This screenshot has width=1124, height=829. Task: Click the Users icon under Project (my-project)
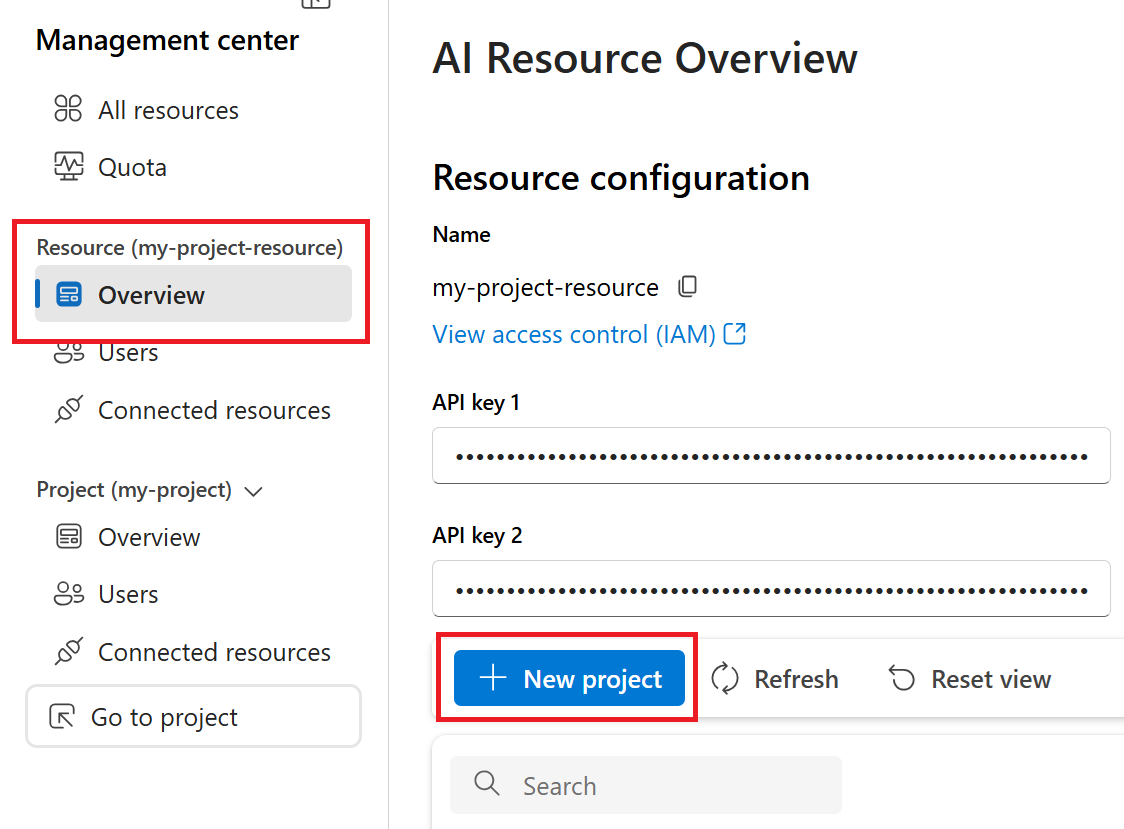point(69,594)
